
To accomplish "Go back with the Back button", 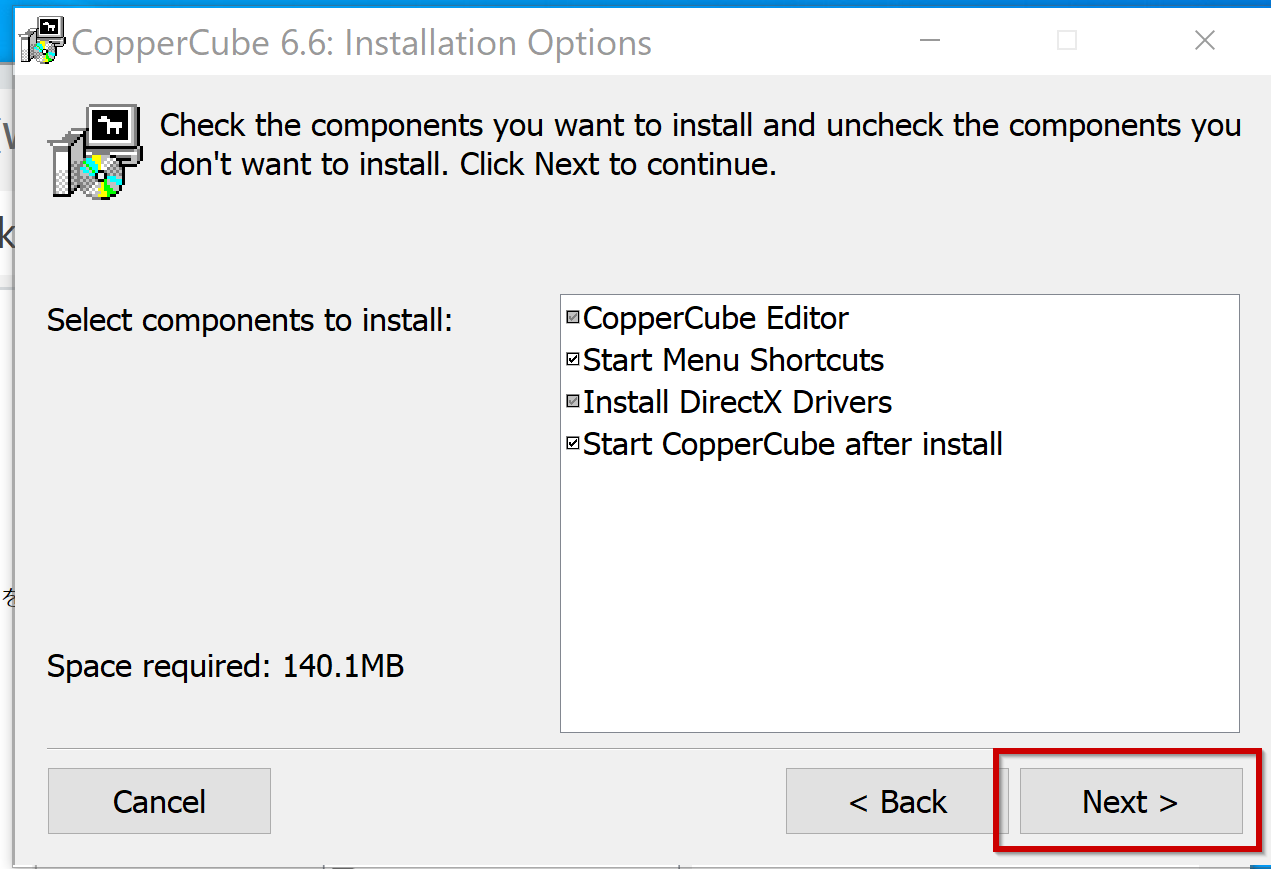I will point(897,801).
